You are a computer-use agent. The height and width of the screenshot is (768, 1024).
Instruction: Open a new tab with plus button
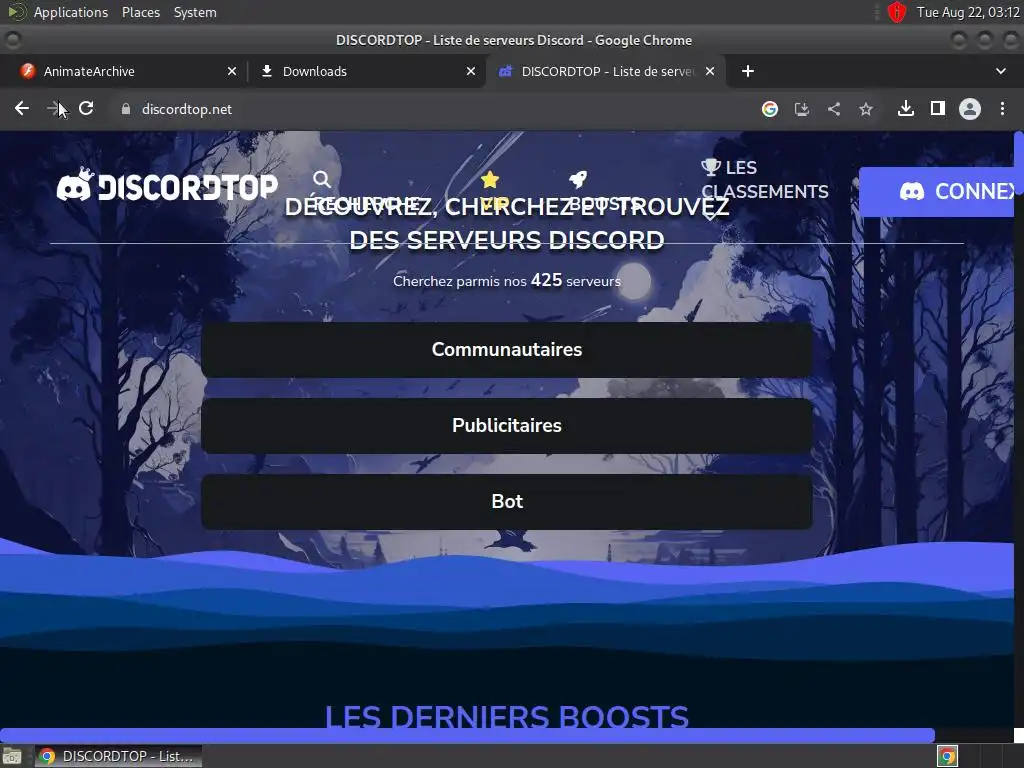pyautogui.click(x=748, y=71)
